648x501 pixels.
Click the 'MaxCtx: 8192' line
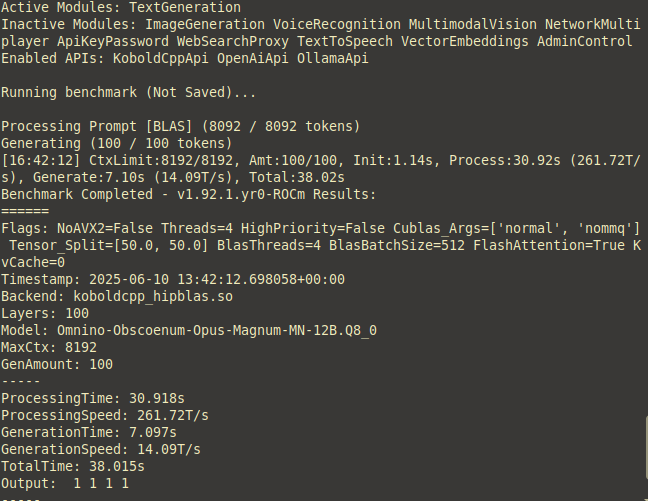pos(49,347)
